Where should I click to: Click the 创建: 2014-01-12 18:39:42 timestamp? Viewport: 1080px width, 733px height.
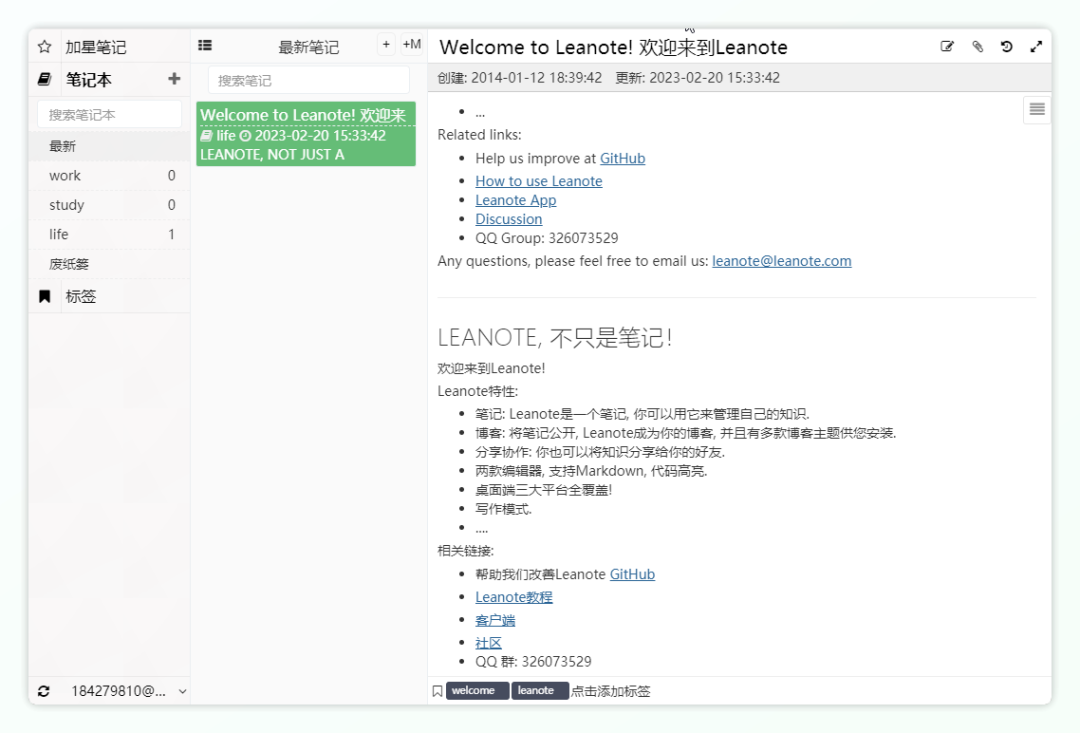point(520,78)
